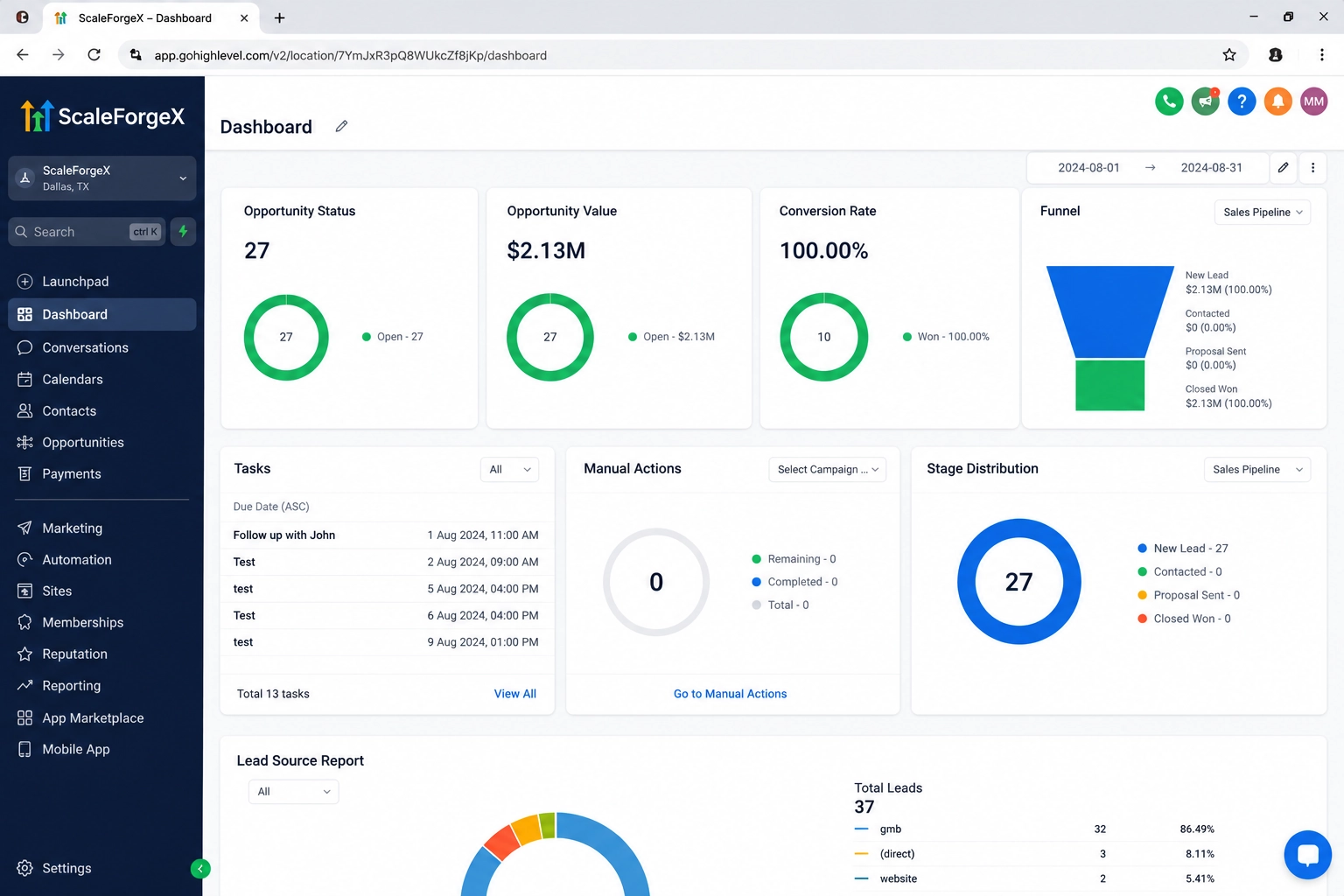Screen dimensions: 1344x896
Task: Open Conversations in sidebar
Action: pos(101,347)
